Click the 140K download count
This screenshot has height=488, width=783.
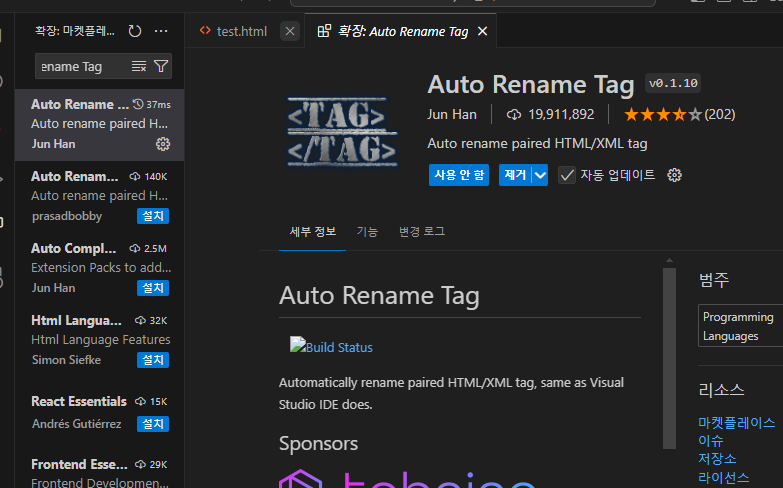point(155,177)
